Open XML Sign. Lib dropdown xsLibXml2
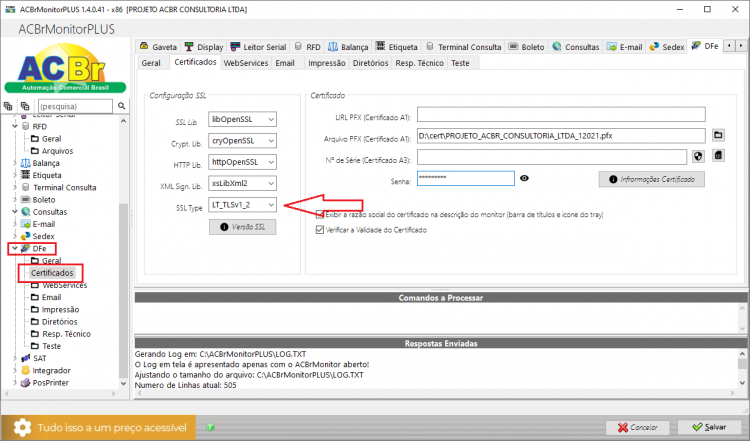Image resolution: width=750 pixels, height=441 pixels. (x=243, y=183)
